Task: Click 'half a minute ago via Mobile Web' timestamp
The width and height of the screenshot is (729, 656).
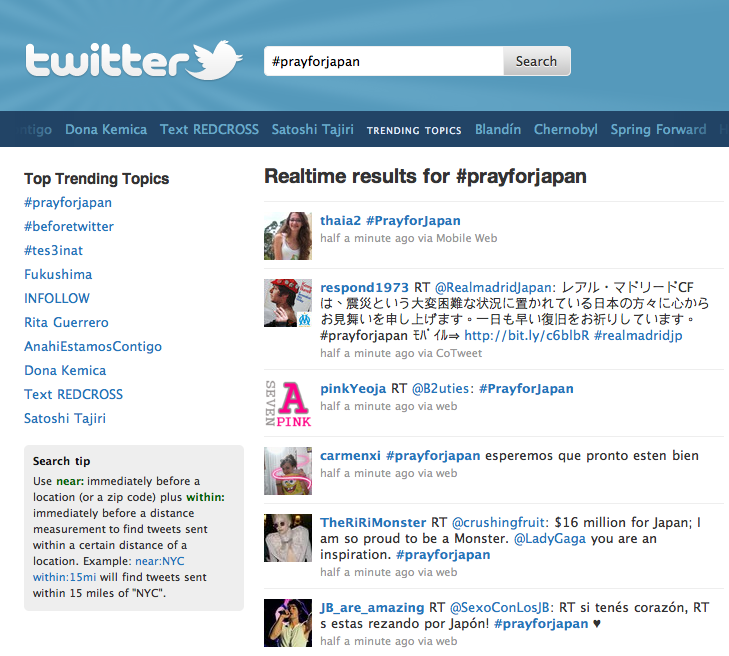Action: pyautogui.click(x=409, y=238)
